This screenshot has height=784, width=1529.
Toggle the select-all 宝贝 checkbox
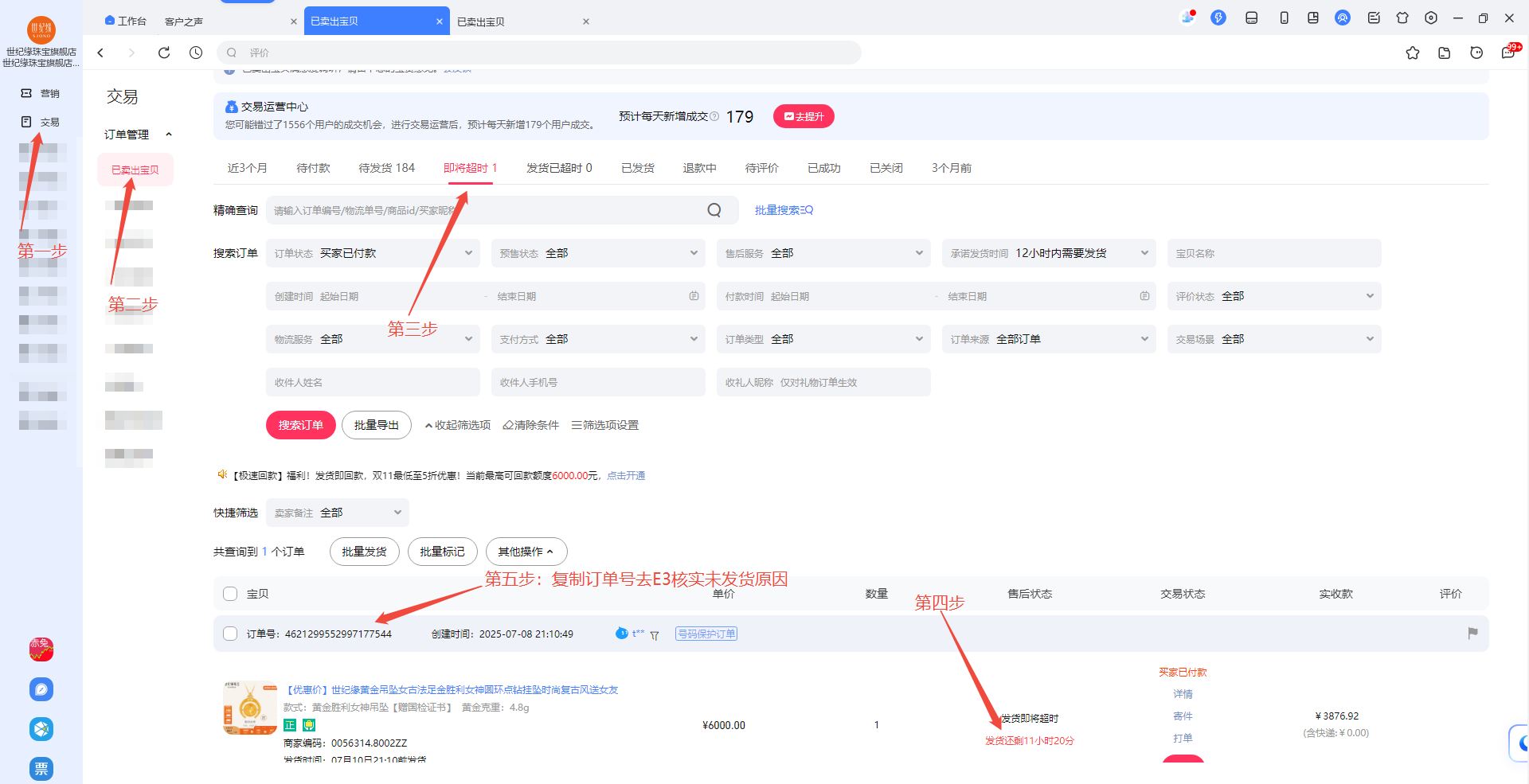pos(230,594)
